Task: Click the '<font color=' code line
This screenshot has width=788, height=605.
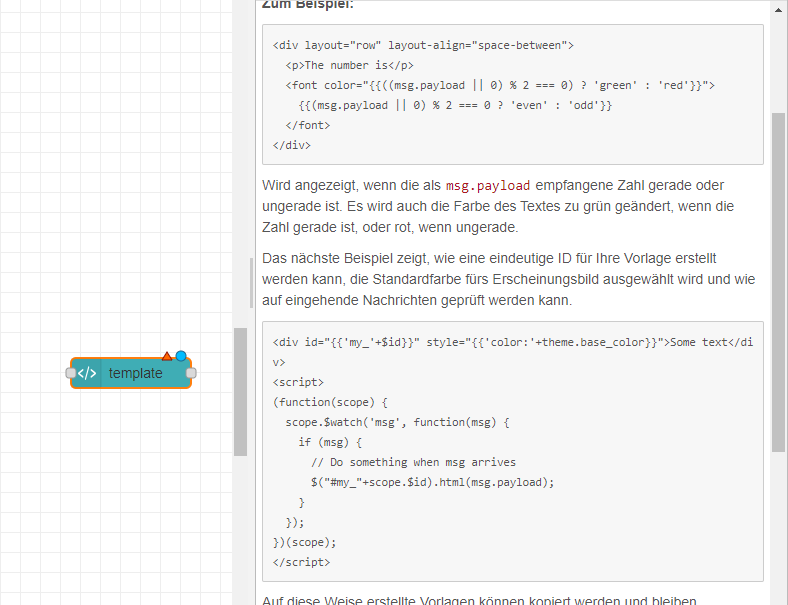Action: 500,85
